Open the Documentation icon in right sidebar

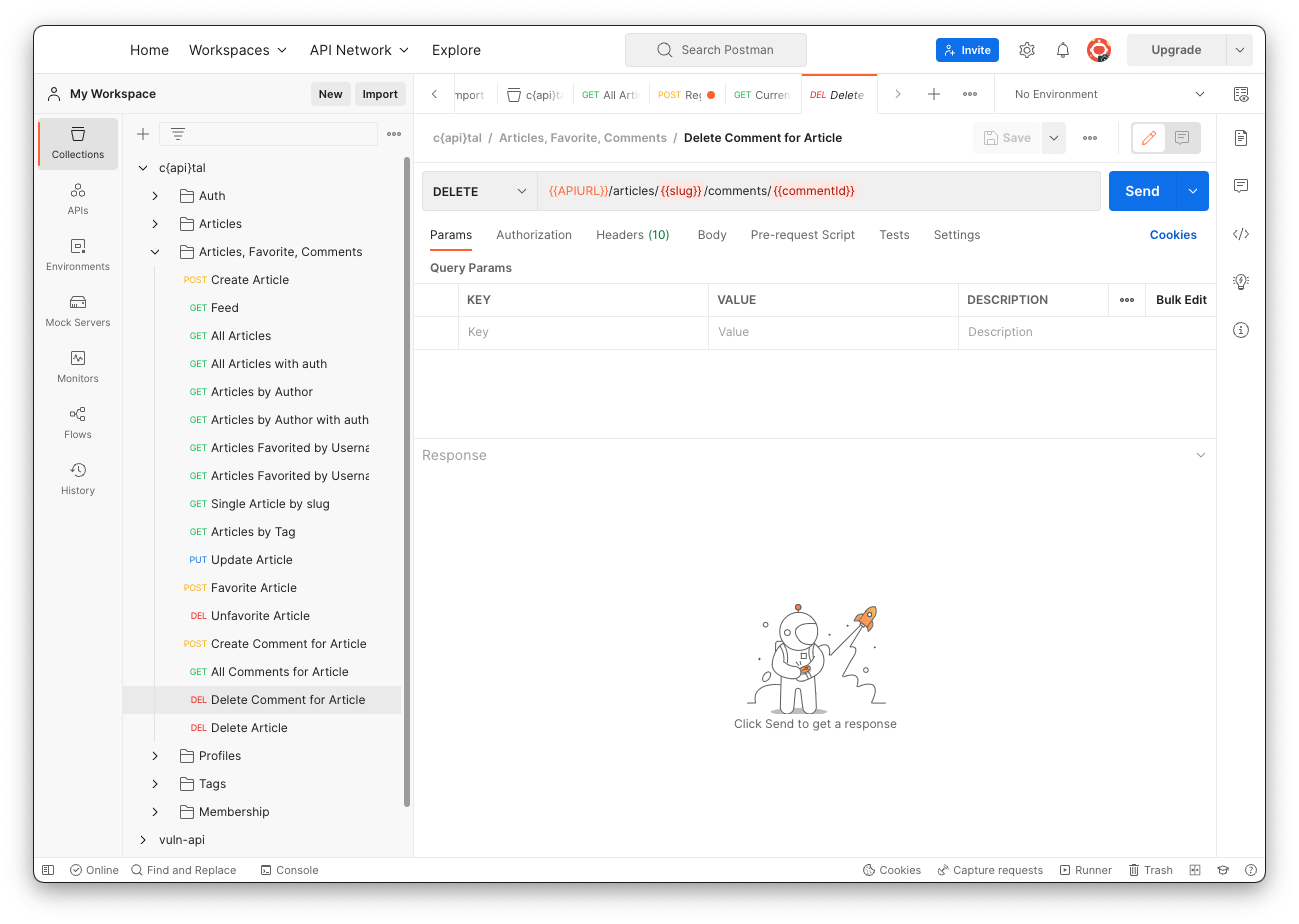pyautogui.click(x=1241, y=138)
